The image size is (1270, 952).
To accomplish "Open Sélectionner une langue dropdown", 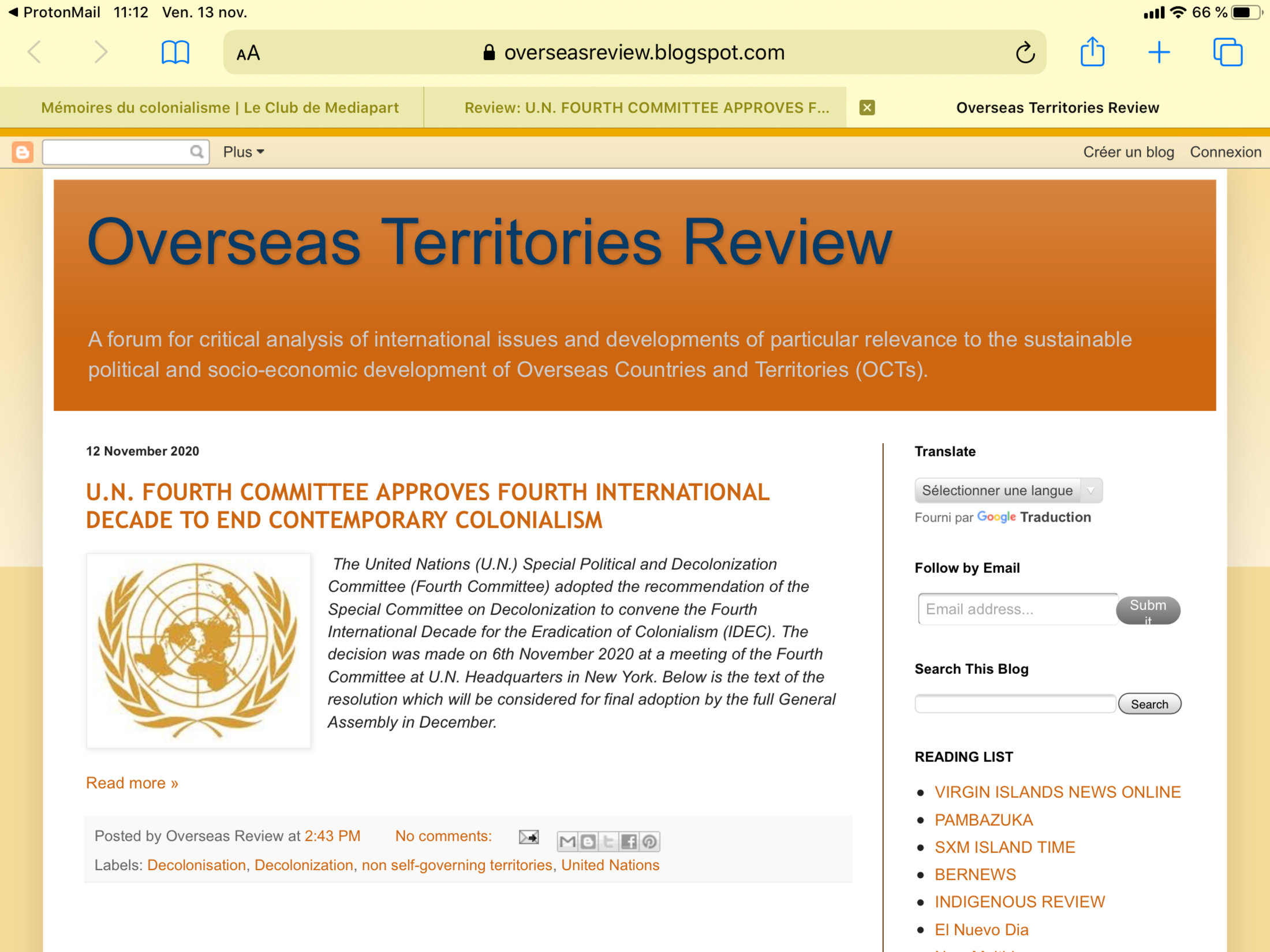I will (1008, 490).
